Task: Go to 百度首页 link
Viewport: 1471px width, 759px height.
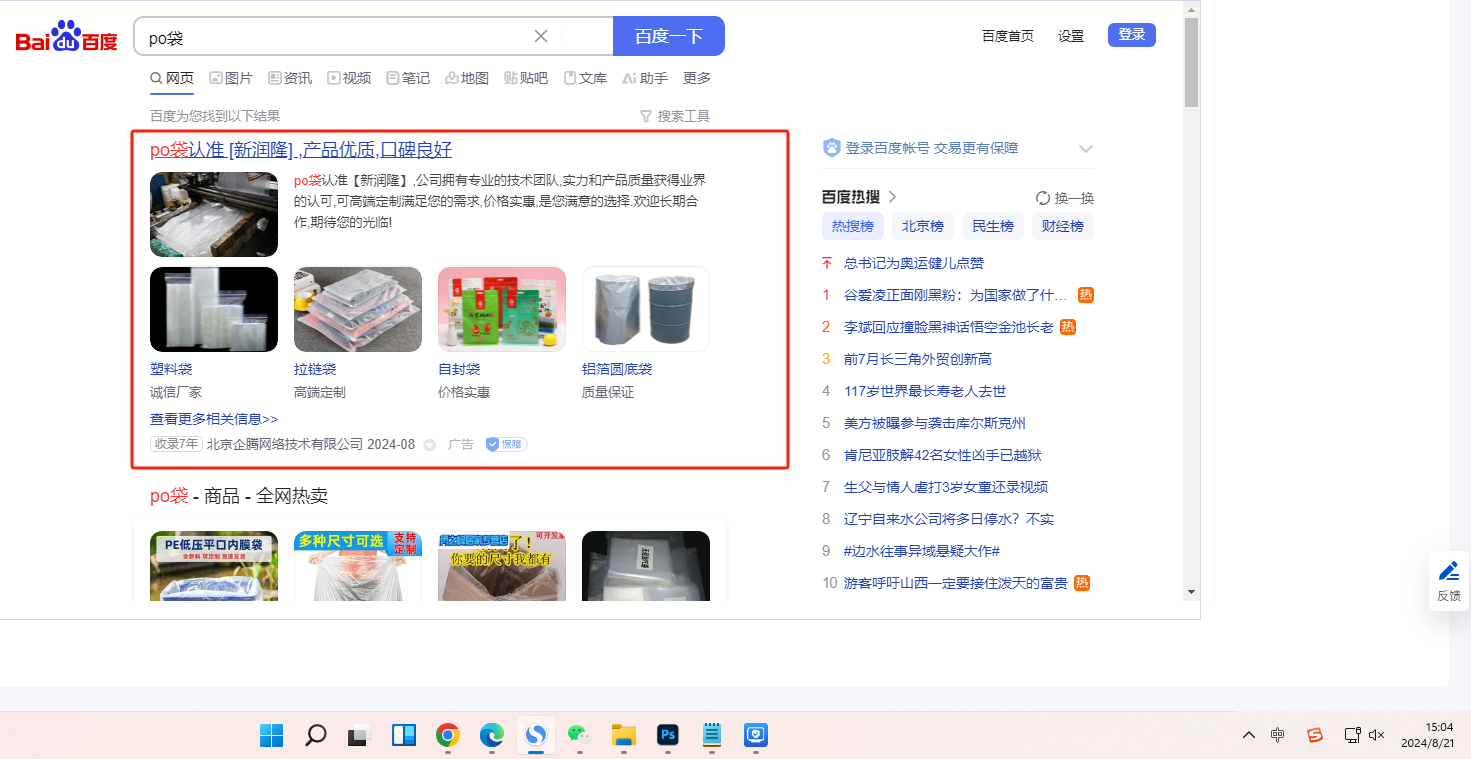Action: click(x=1008, y=36)
